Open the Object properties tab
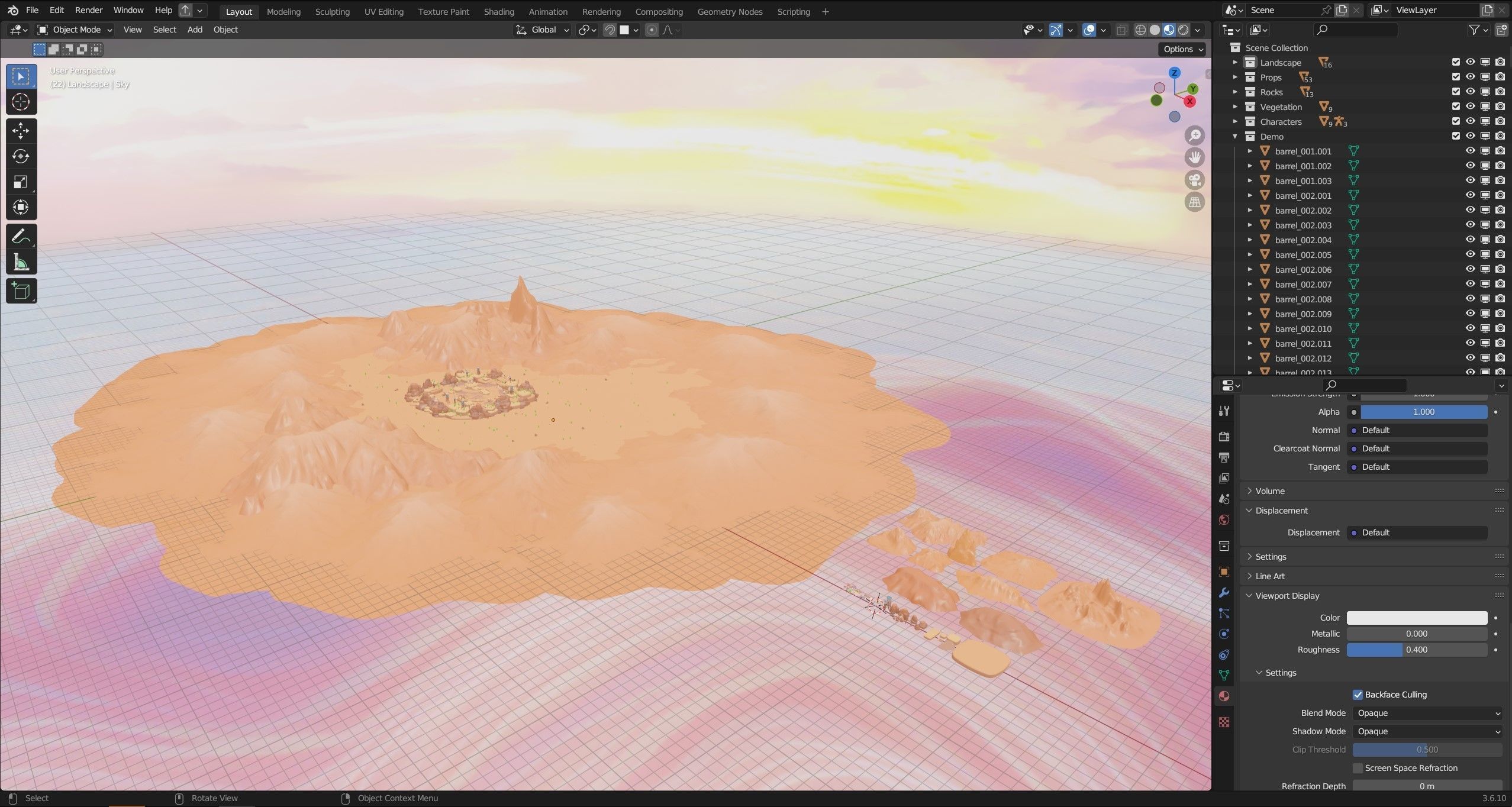1512x807 pixels. (1224, 572)
